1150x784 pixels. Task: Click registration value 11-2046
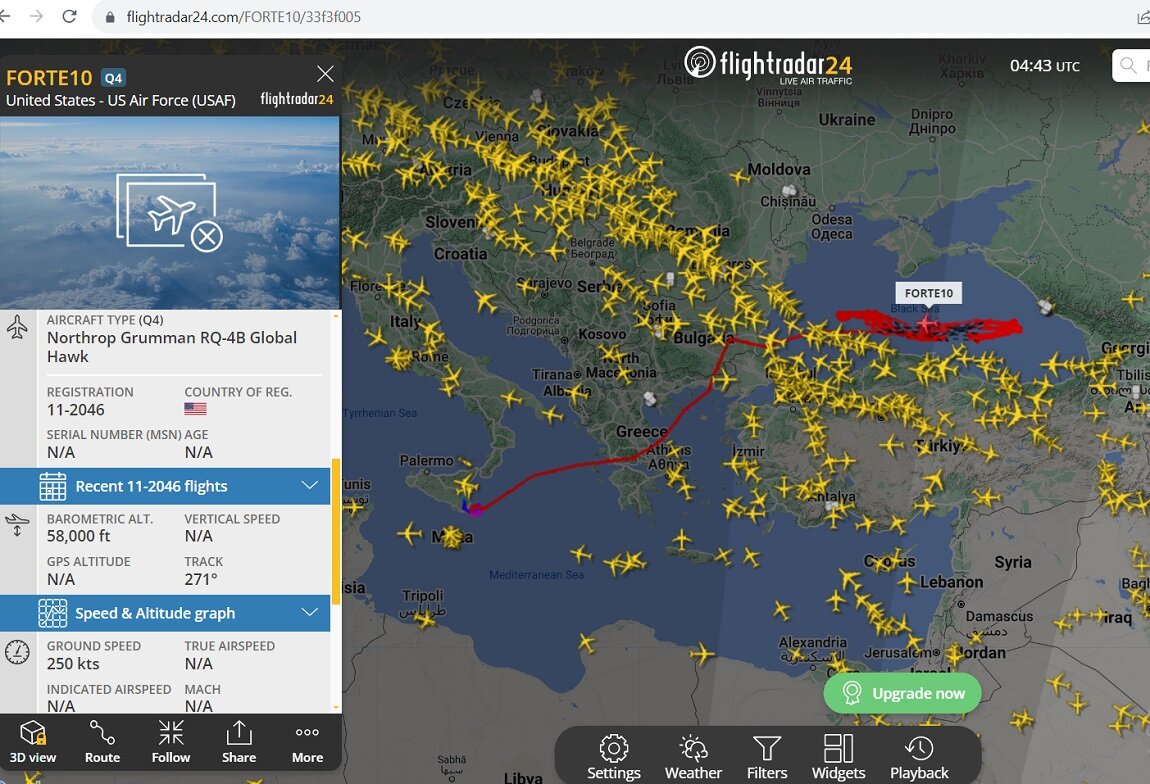(76, 410)
